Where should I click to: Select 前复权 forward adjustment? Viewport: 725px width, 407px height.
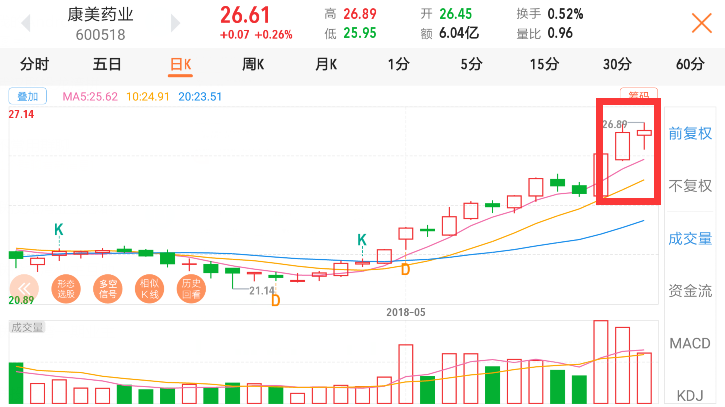click(690, 134)
